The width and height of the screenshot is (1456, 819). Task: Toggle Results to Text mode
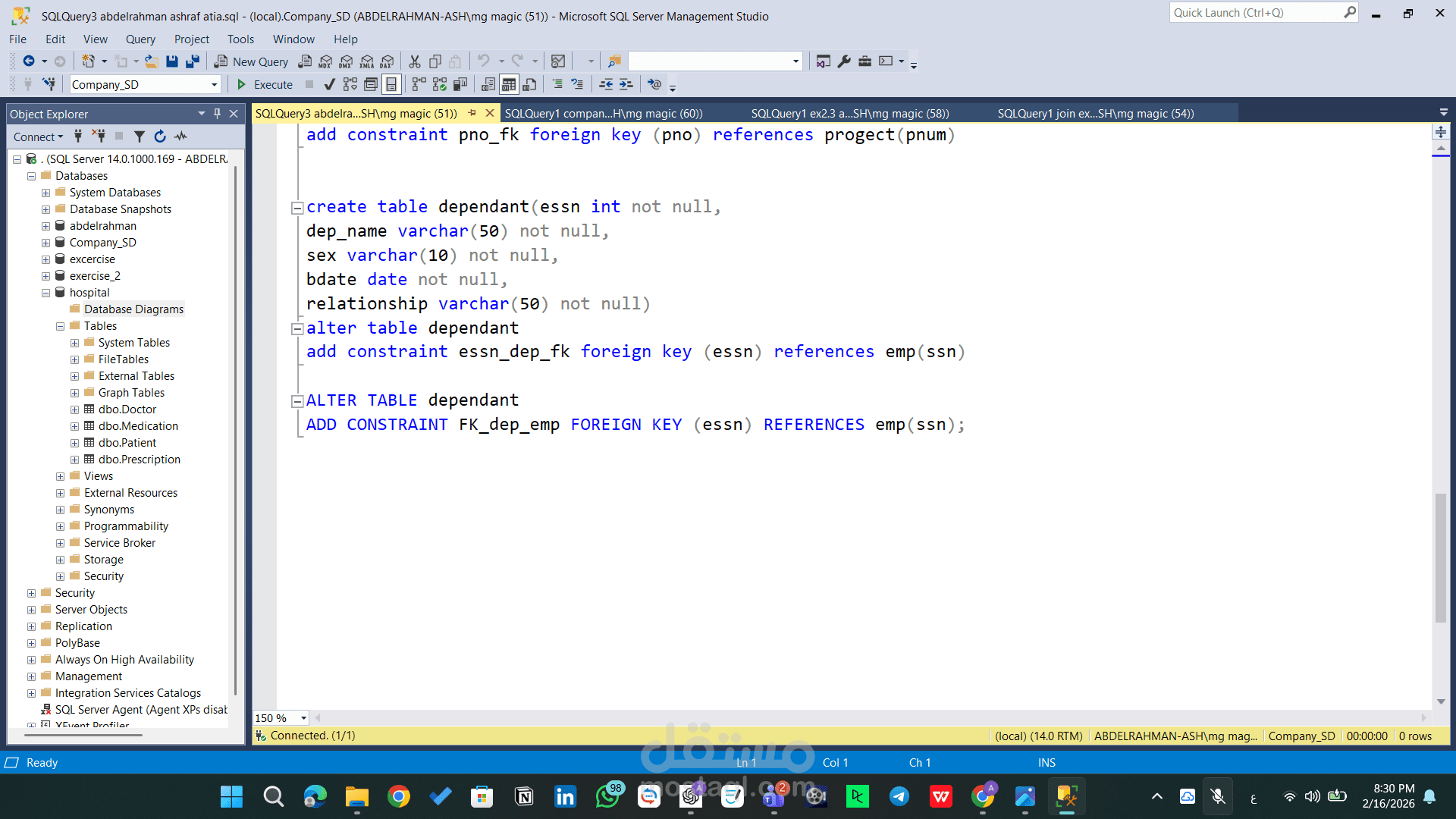[x=488, y=84]
